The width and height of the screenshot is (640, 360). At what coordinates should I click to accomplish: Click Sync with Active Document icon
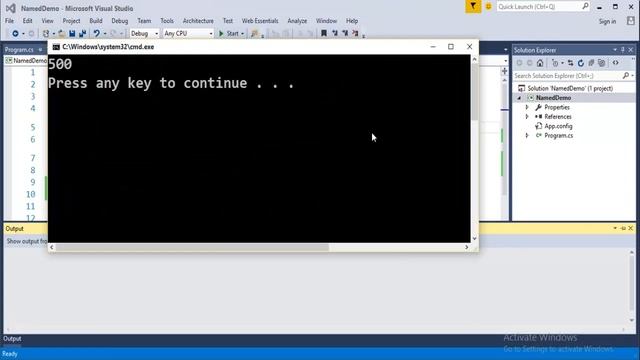point(570,63)
